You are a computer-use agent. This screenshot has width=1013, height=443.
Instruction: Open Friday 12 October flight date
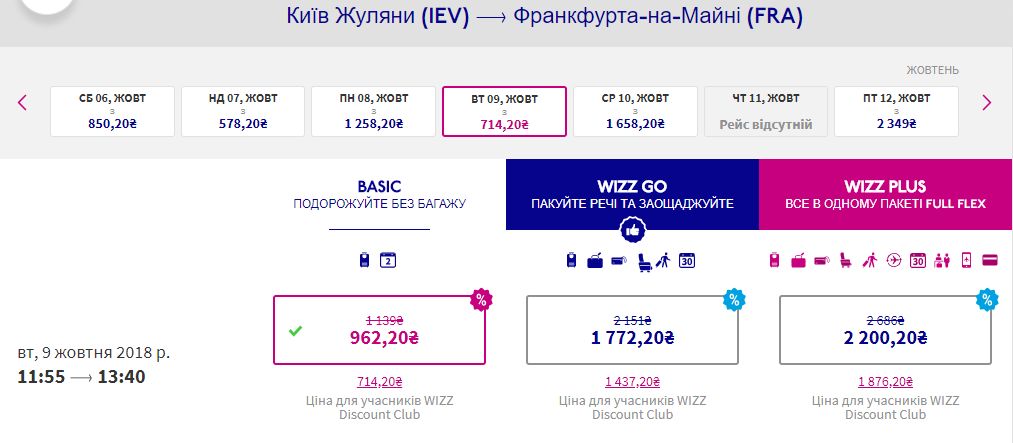click(x=896, y=111)
